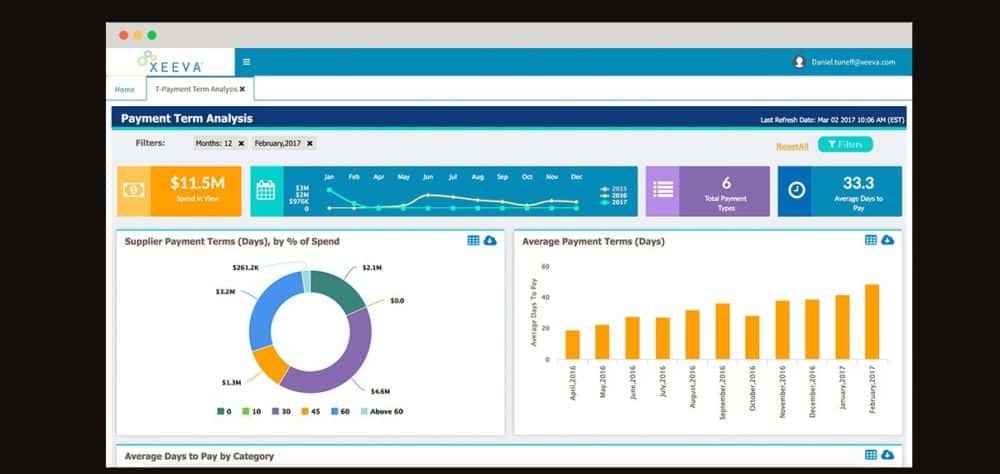The image size is (1000, 474).
Task: Download the Supplier Payment Terms chart data
Action: [x=489, y=240]
